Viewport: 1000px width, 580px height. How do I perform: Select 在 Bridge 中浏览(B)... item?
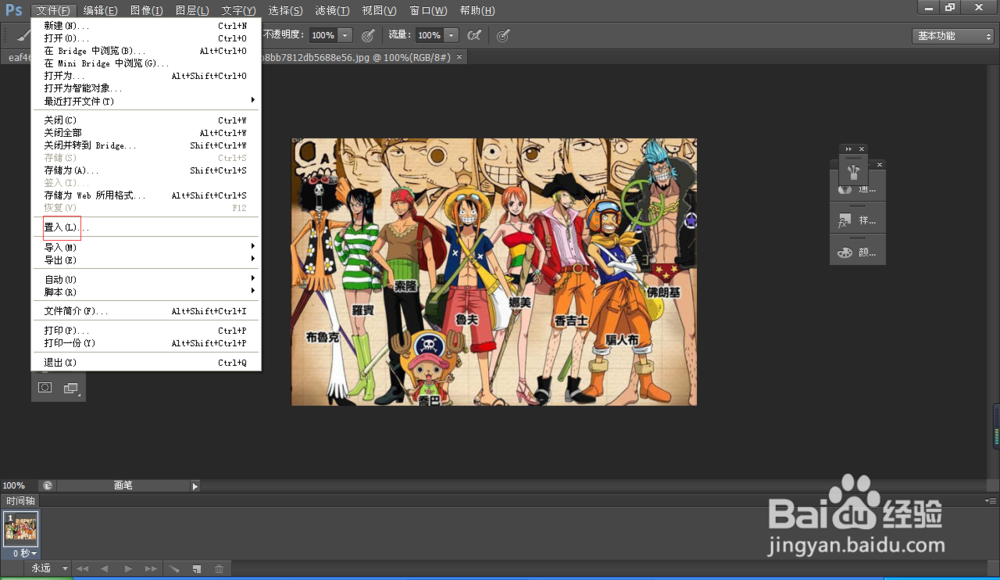tap(146, 50)
